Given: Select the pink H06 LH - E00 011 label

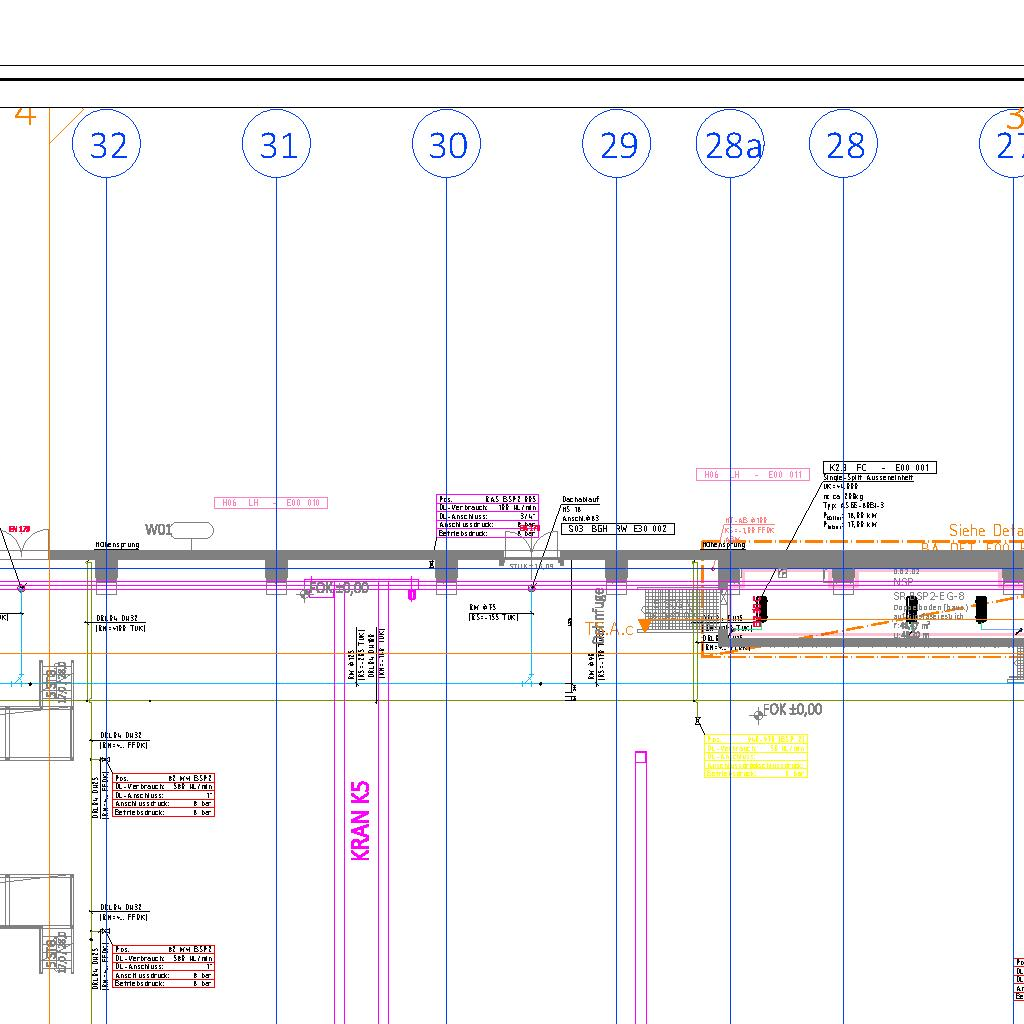Looking at the screenshot, I should coord(752,475).
